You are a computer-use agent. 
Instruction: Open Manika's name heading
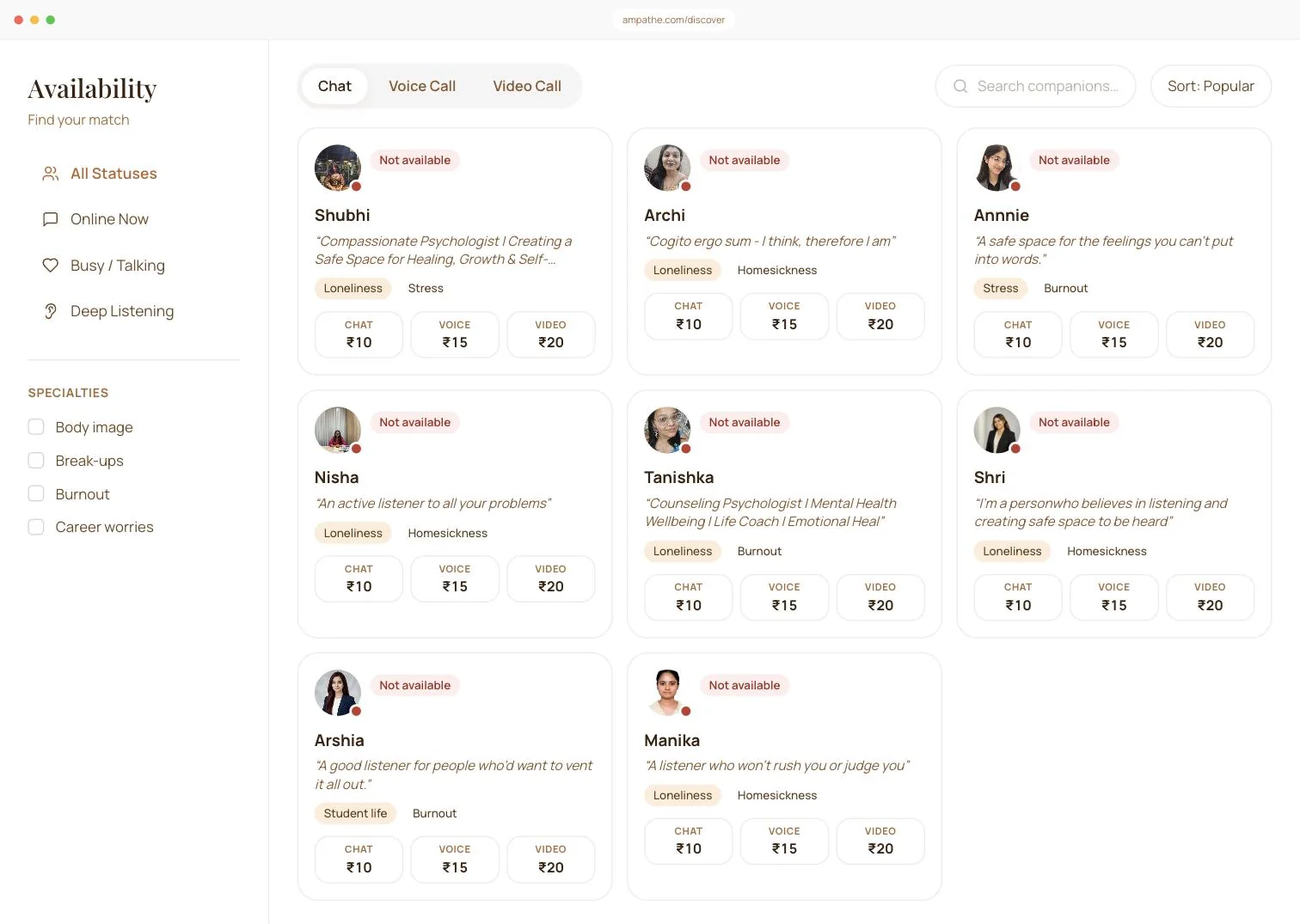tap(671, 741)
